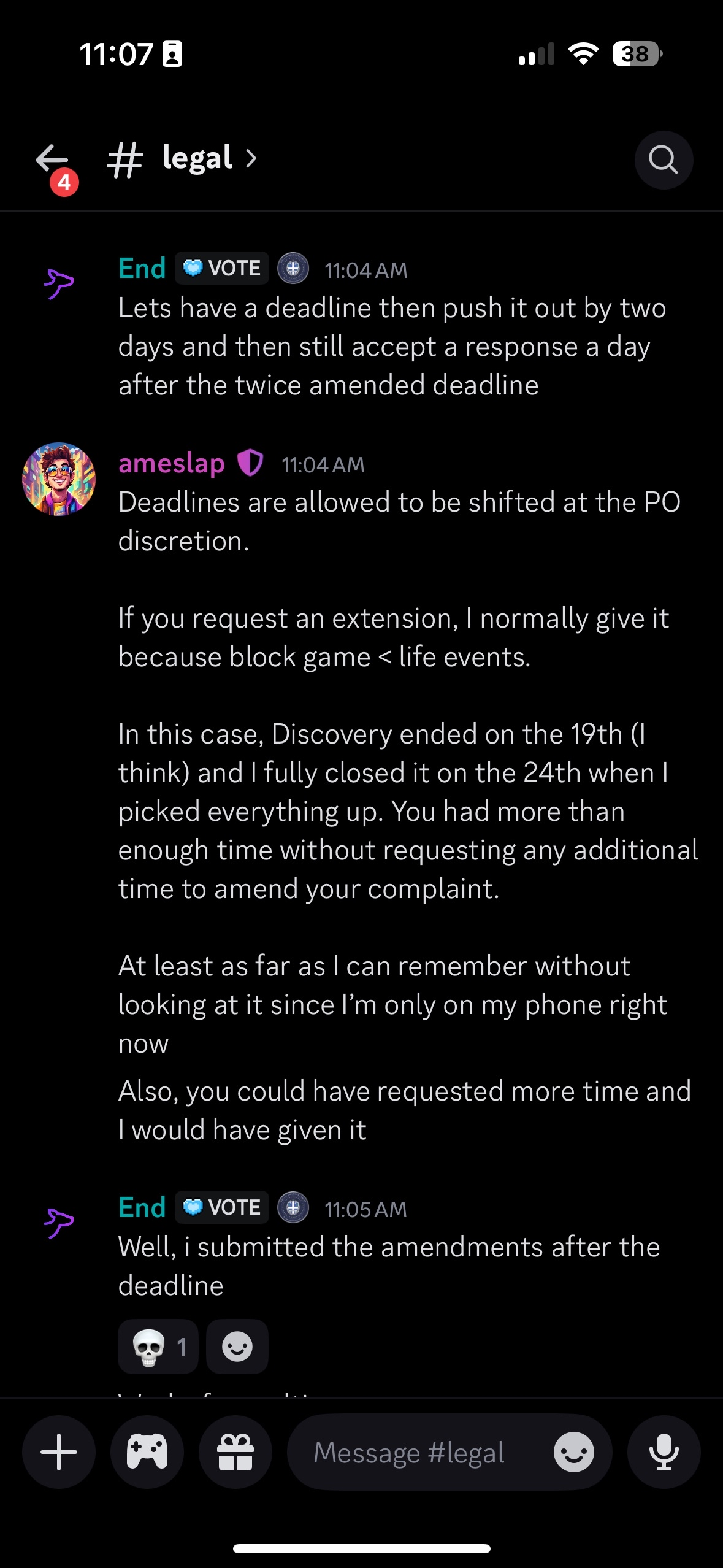Tap ameslap's purple shield badge

(250, 463)
